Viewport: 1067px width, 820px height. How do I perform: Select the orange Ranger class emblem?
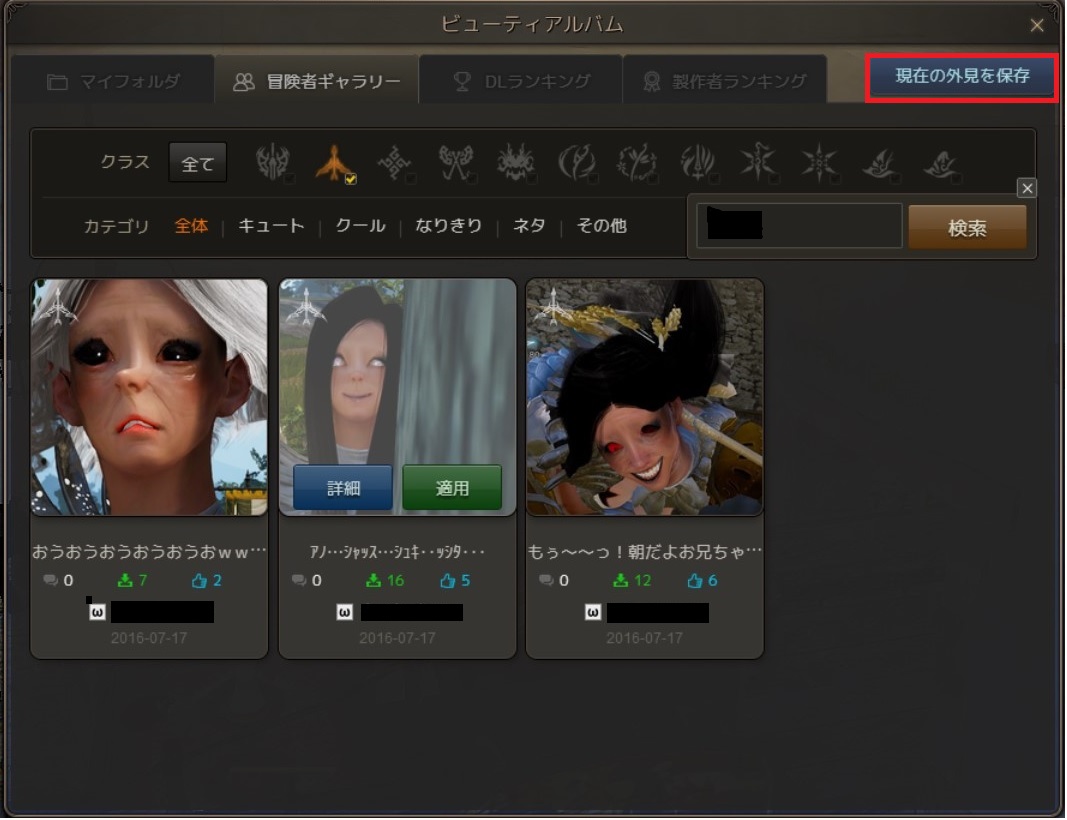[x=333, y=162]
